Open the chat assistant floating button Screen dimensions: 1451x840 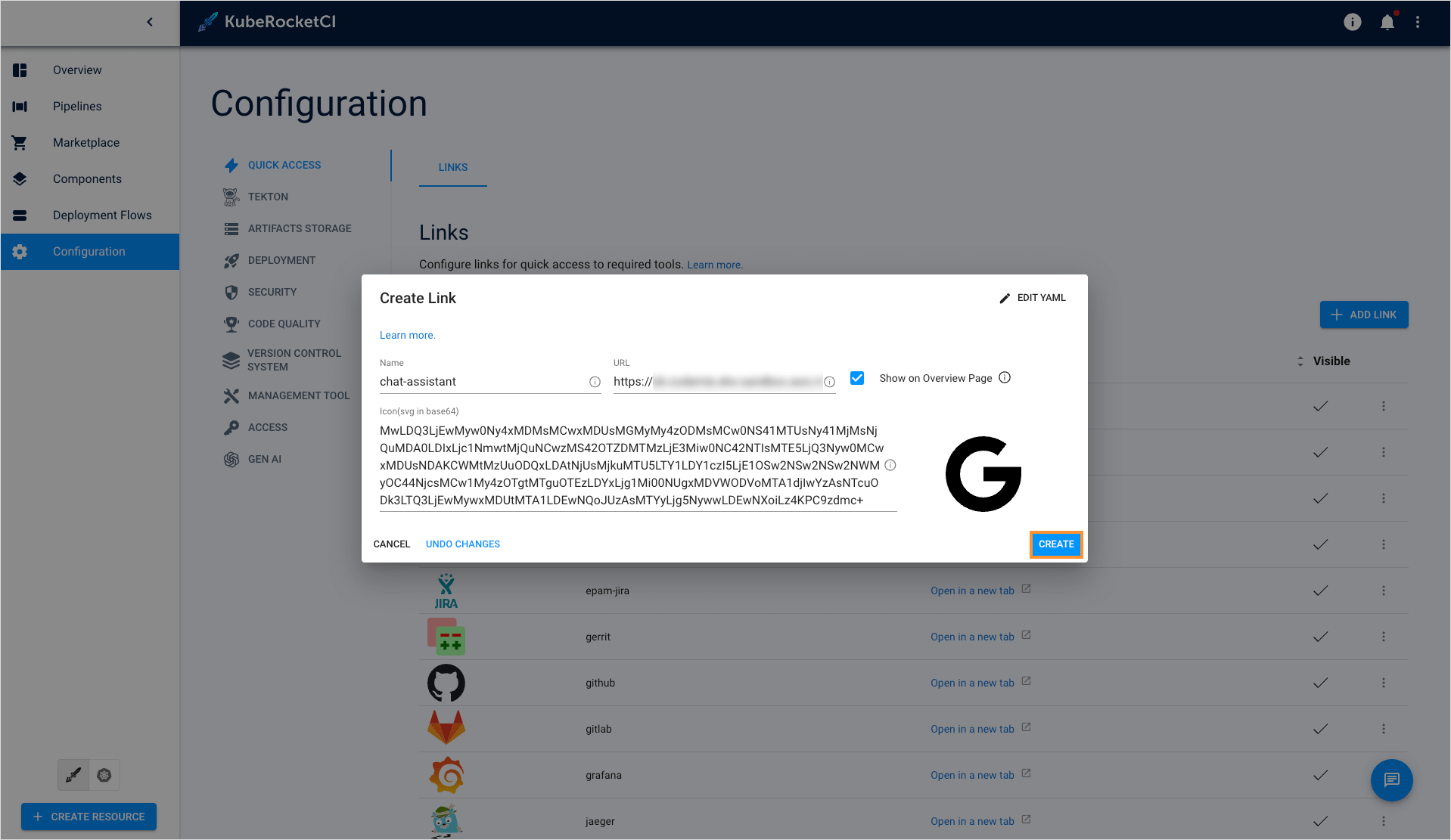click(x=1391, y=780)
